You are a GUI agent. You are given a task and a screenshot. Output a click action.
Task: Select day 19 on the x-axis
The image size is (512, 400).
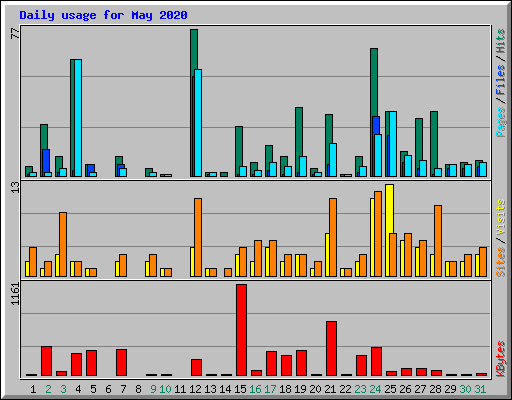pyautogui.click(x=300, y=389)
